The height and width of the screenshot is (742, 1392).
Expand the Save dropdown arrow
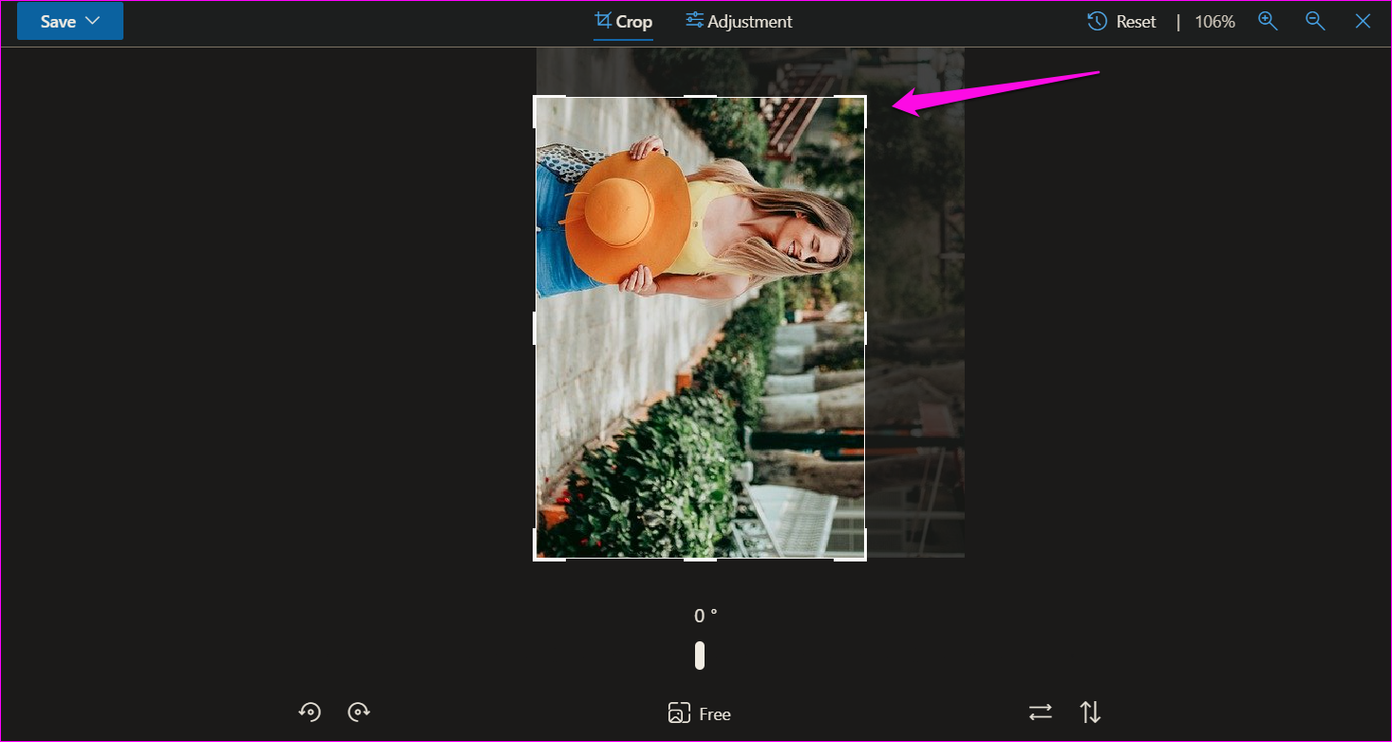(93, 21)
